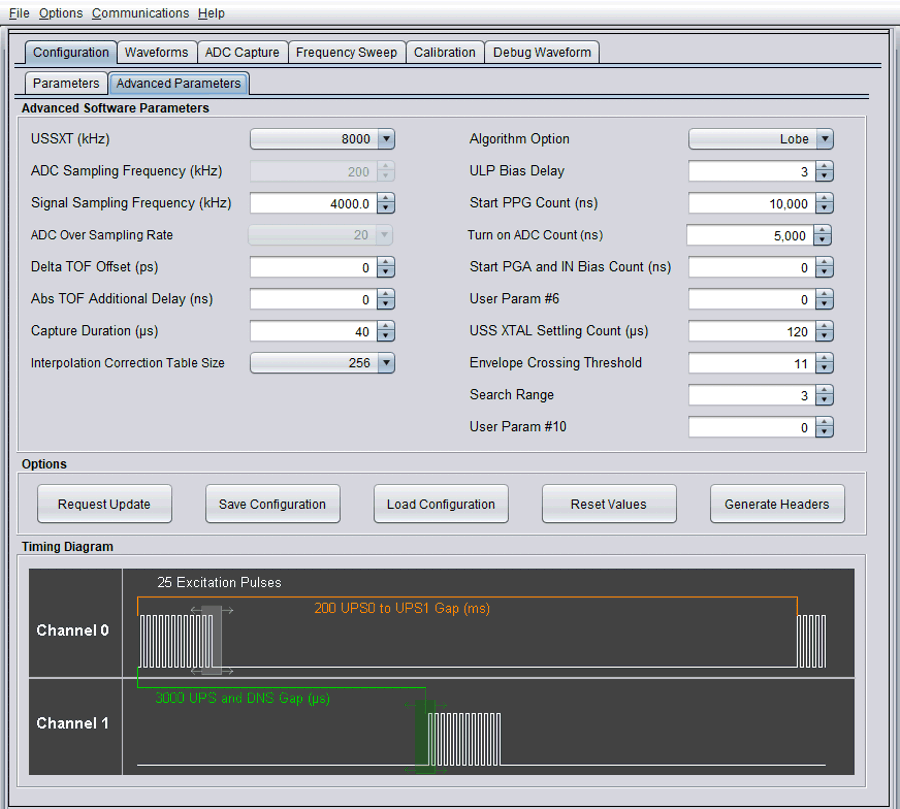Open the Communications menu

pos(140,13)
